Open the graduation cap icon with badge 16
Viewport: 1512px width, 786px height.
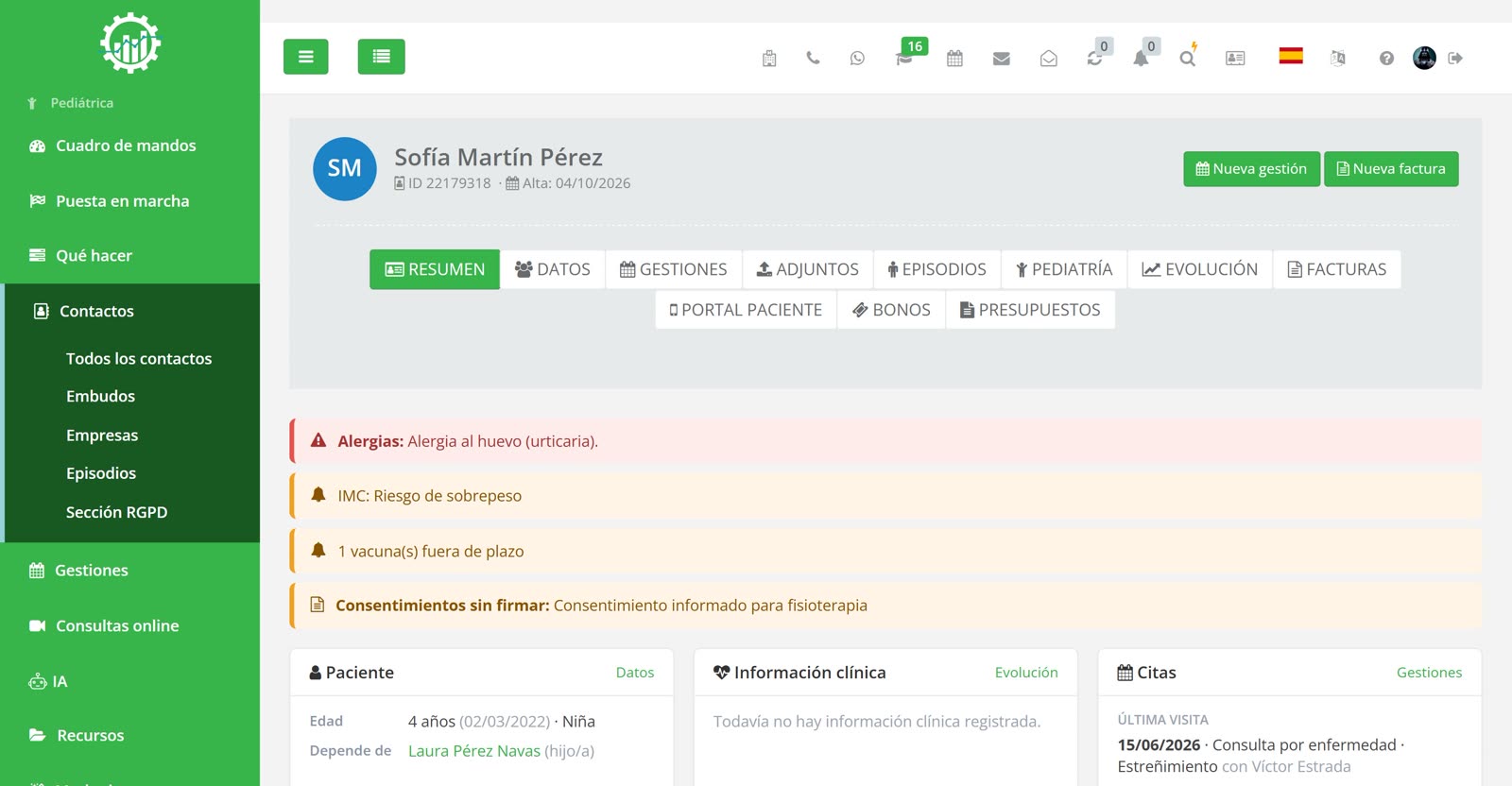[x=904, y=59]
